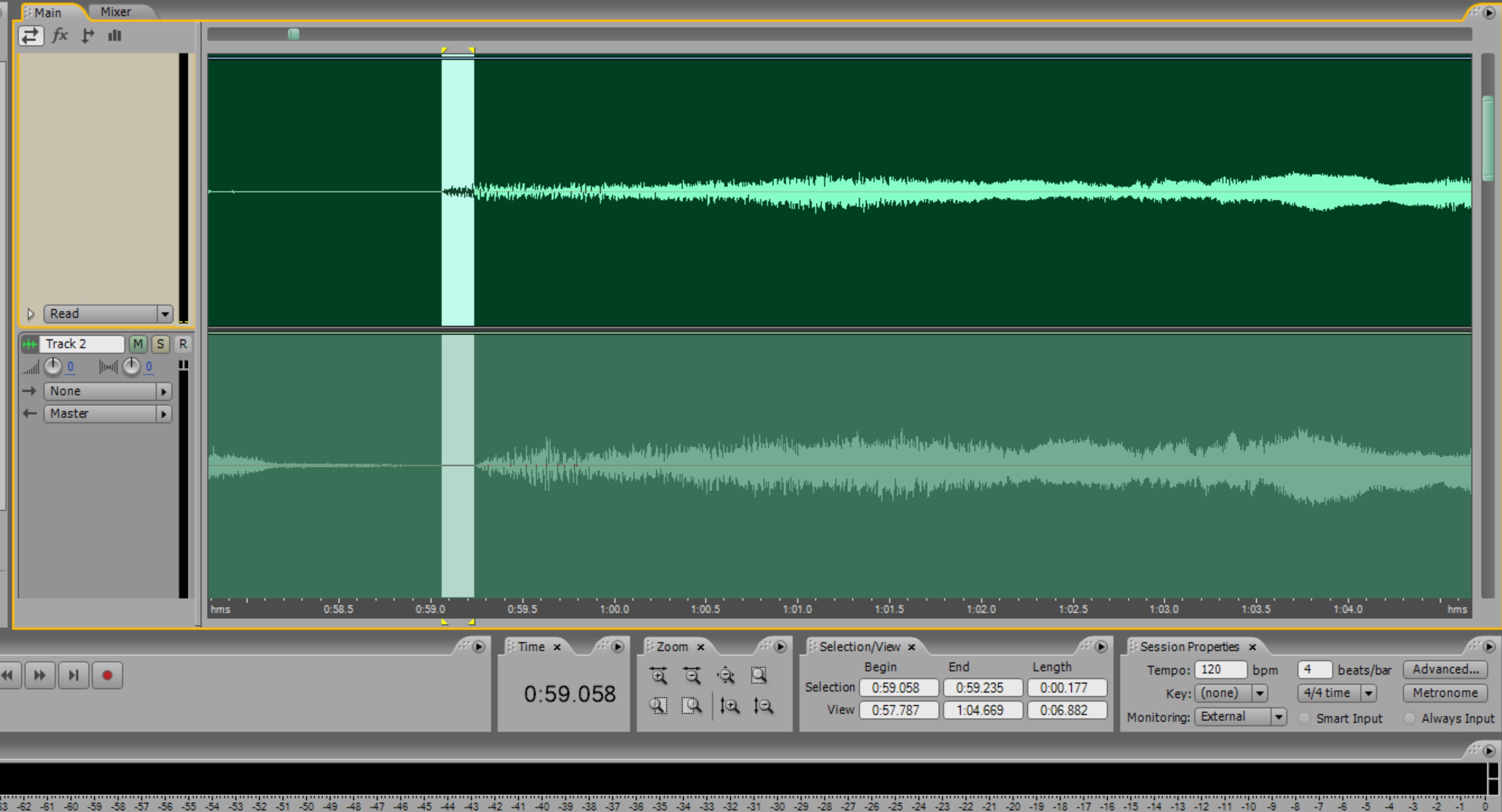Click Zoom Out Full Both Axes icon
The image size is (1502, 812).
(x=726, y=676)
